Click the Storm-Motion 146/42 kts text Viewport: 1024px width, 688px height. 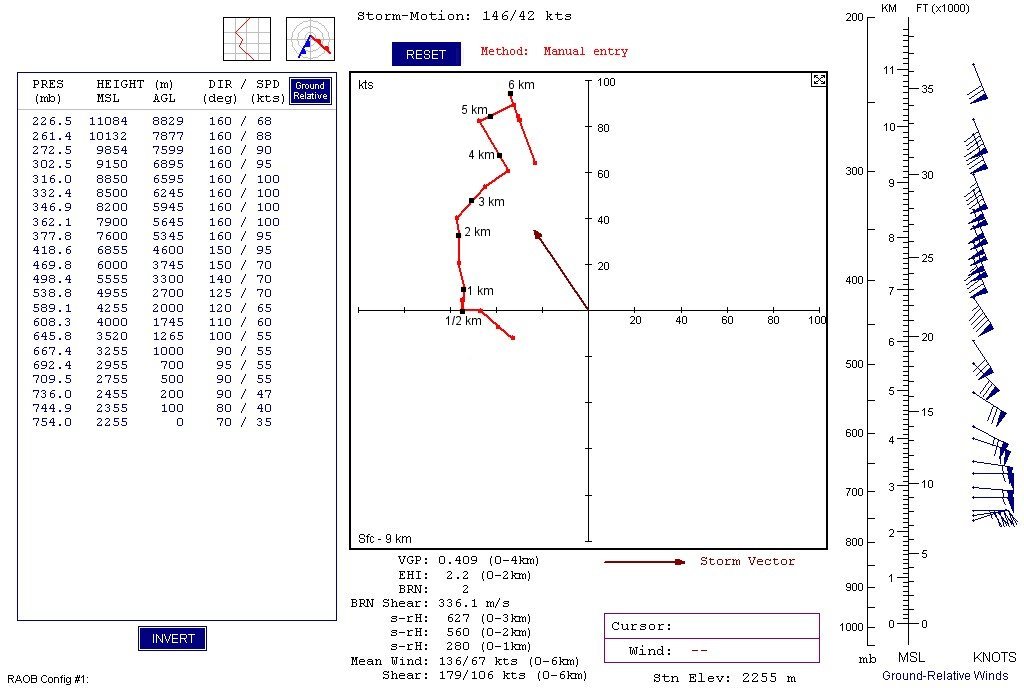(x=464, y=16)
